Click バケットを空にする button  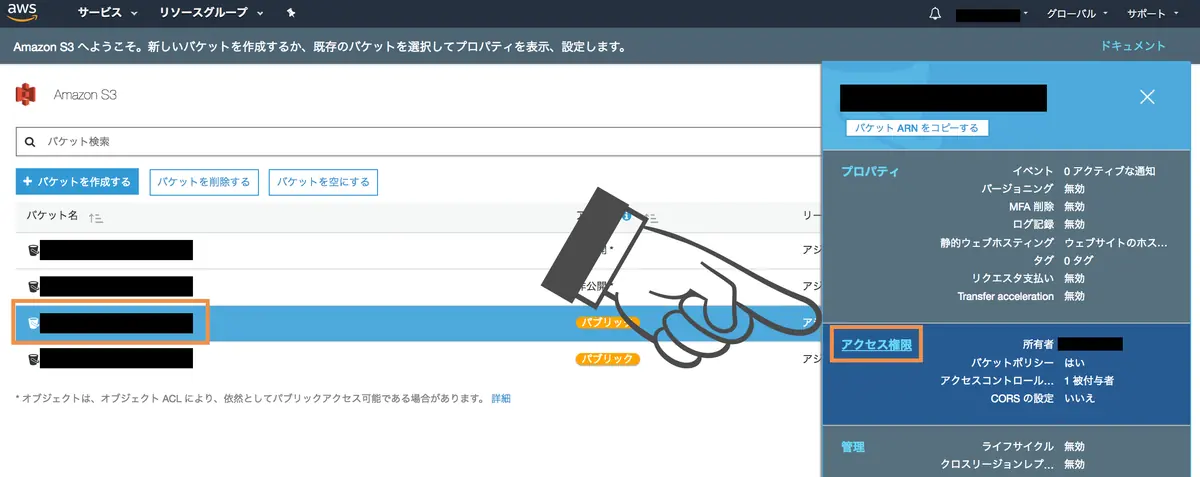(323, 182)
